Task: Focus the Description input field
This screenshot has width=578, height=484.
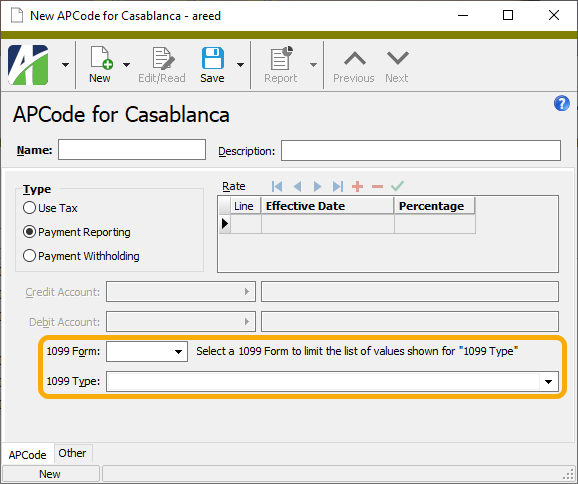Action: coord(421,150)
